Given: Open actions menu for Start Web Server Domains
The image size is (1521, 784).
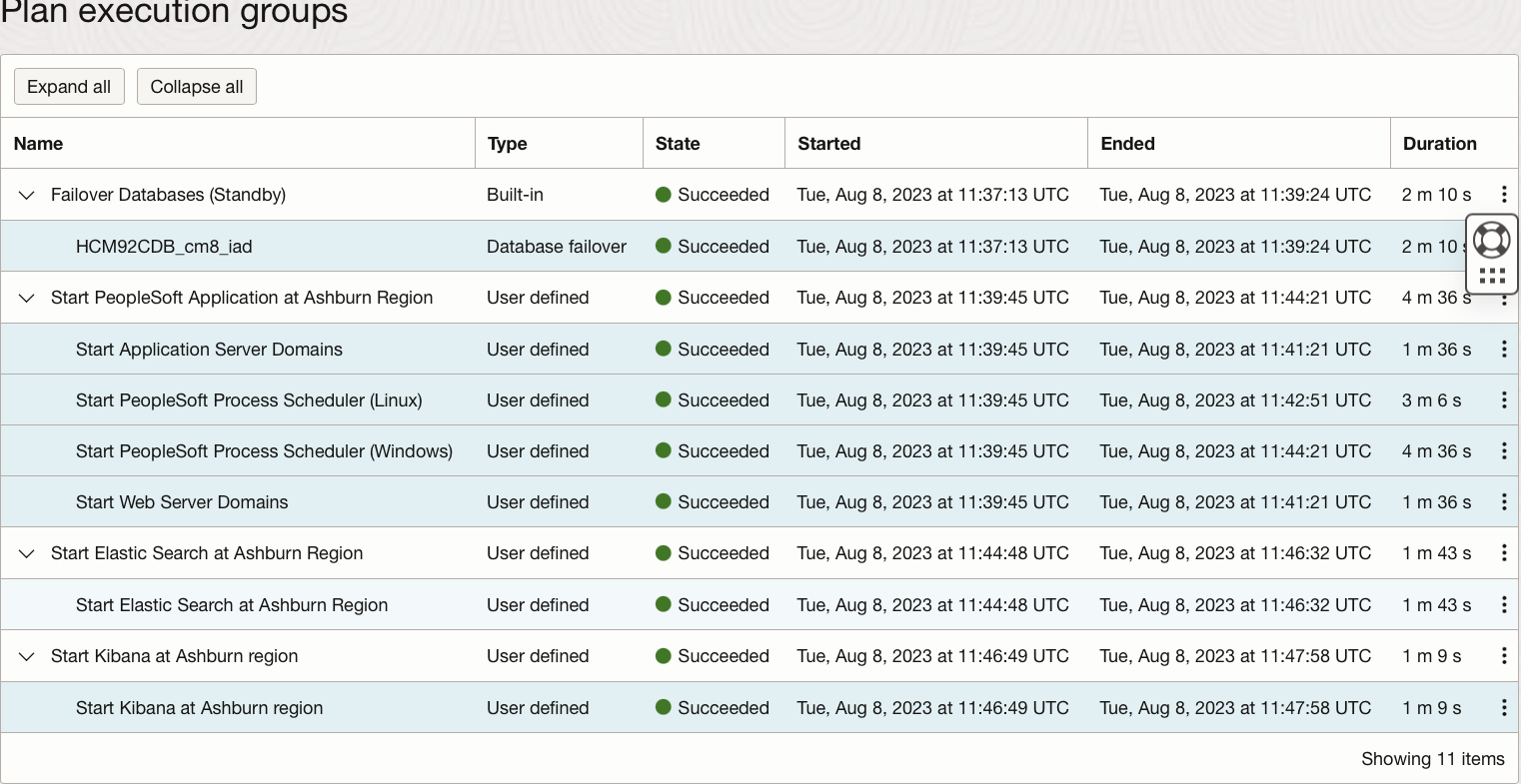Looking at the screenshot, I should (x=1504, y=501).
